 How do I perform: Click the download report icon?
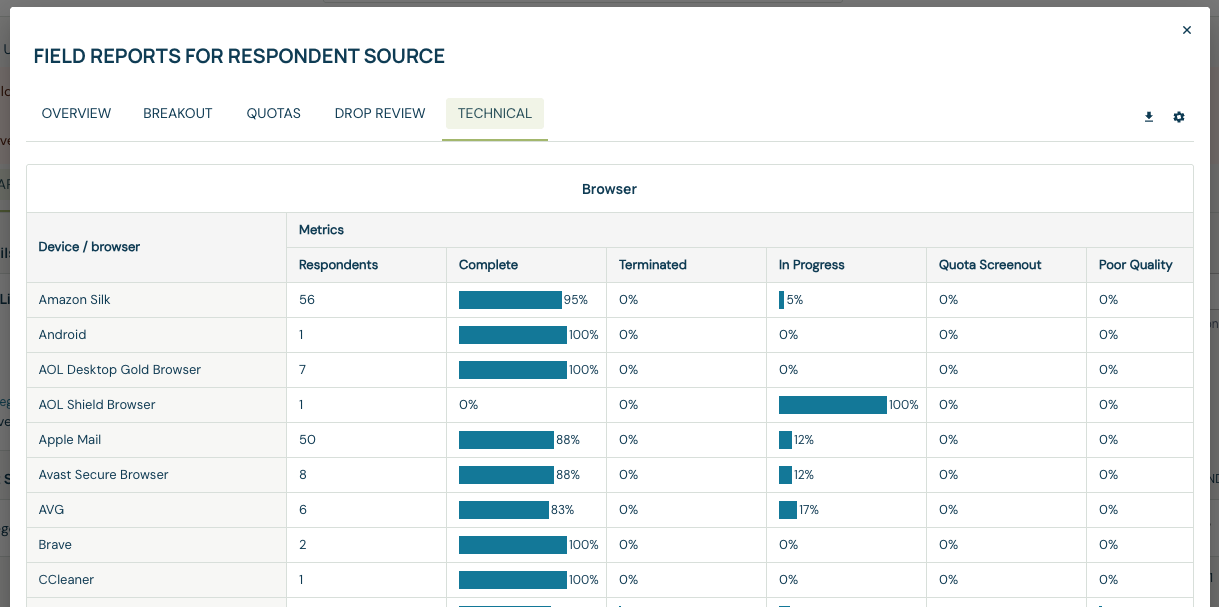[x=1149, y=117]
